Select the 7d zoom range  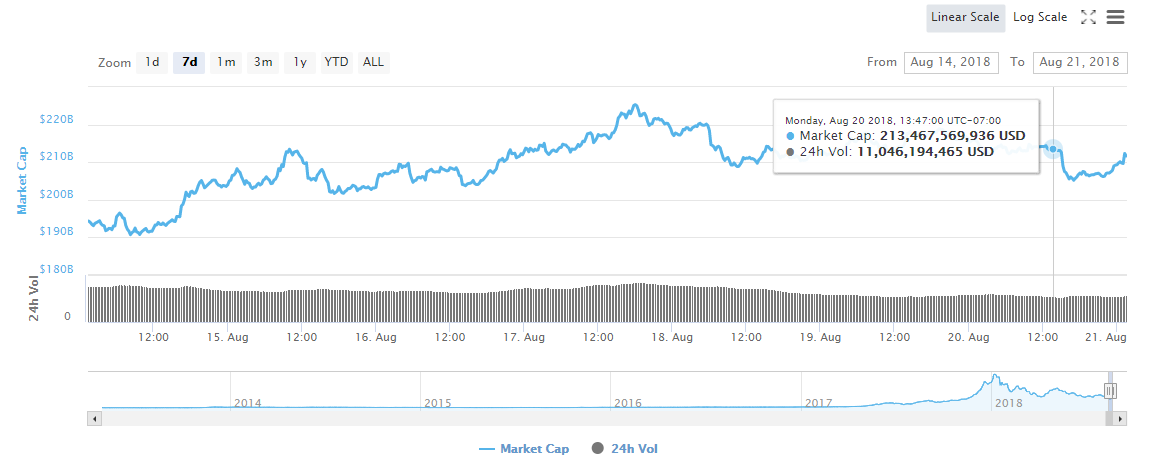click(189, 63)
